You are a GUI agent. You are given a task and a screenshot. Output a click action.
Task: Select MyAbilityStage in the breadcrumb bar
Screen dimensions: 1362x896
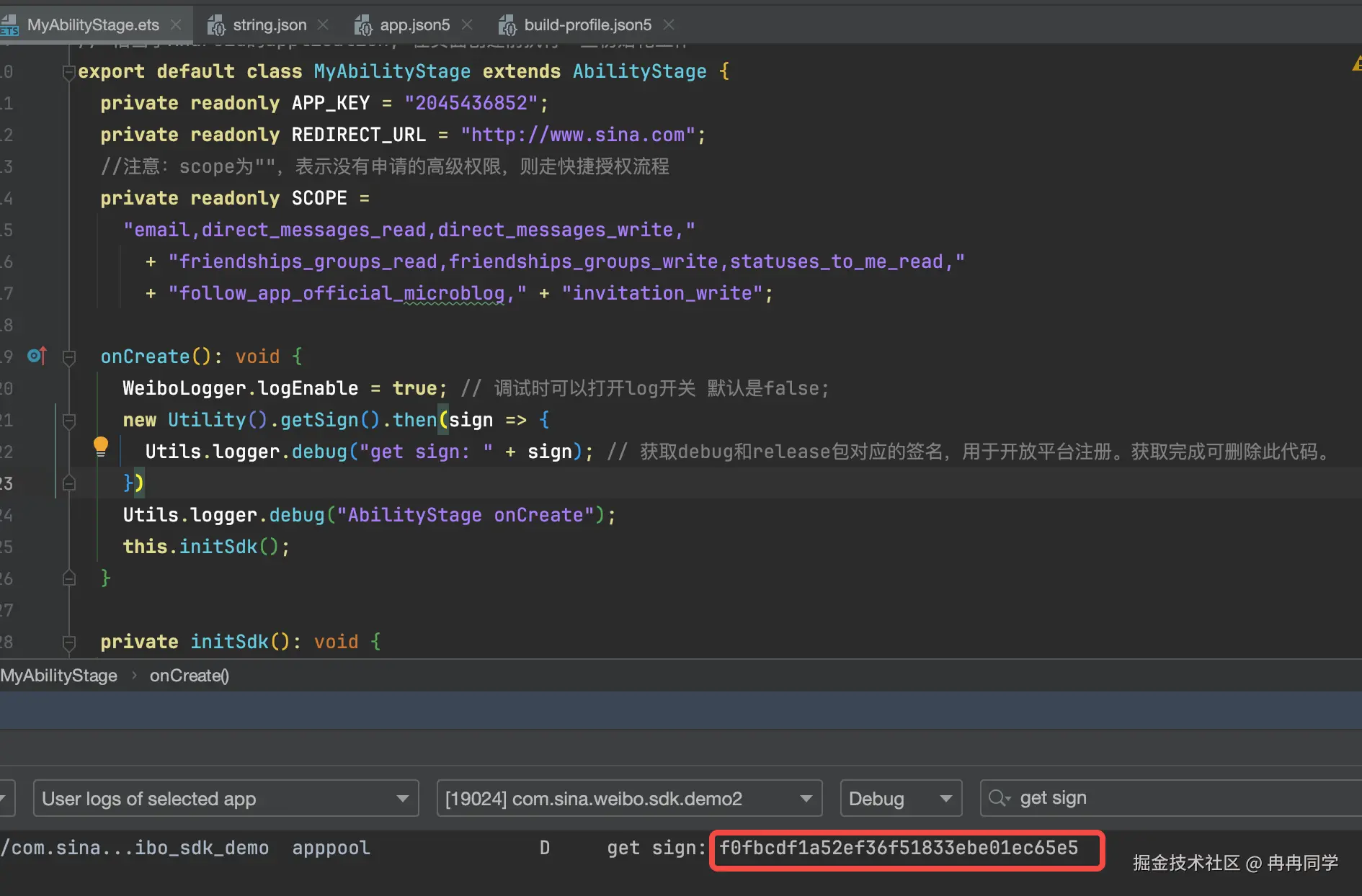[x=59, y=676]
